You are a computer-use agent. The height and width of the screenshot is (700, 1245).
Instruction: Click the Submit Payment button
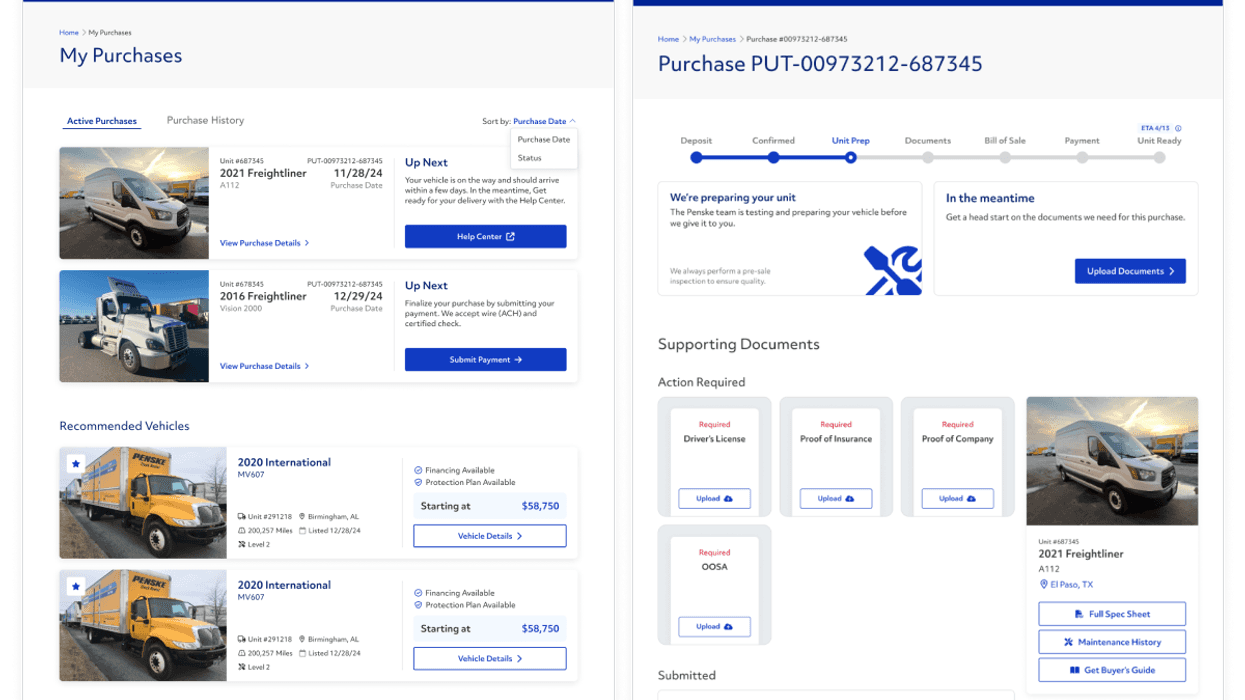click(485, 359)
